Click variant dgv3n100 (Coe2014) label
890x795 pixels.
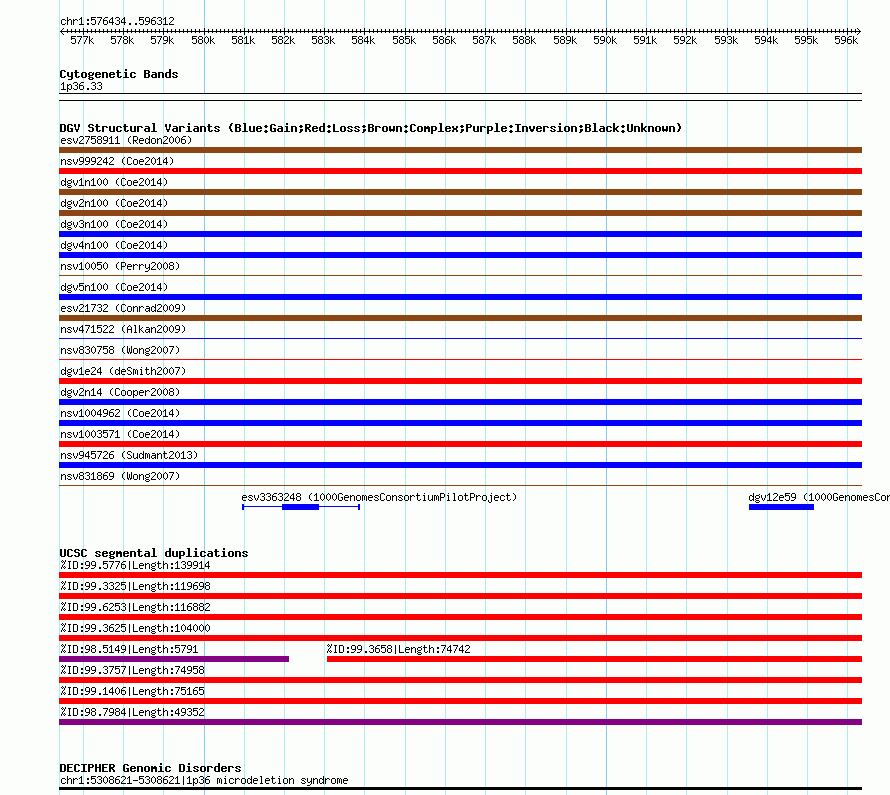click(114, 224)
